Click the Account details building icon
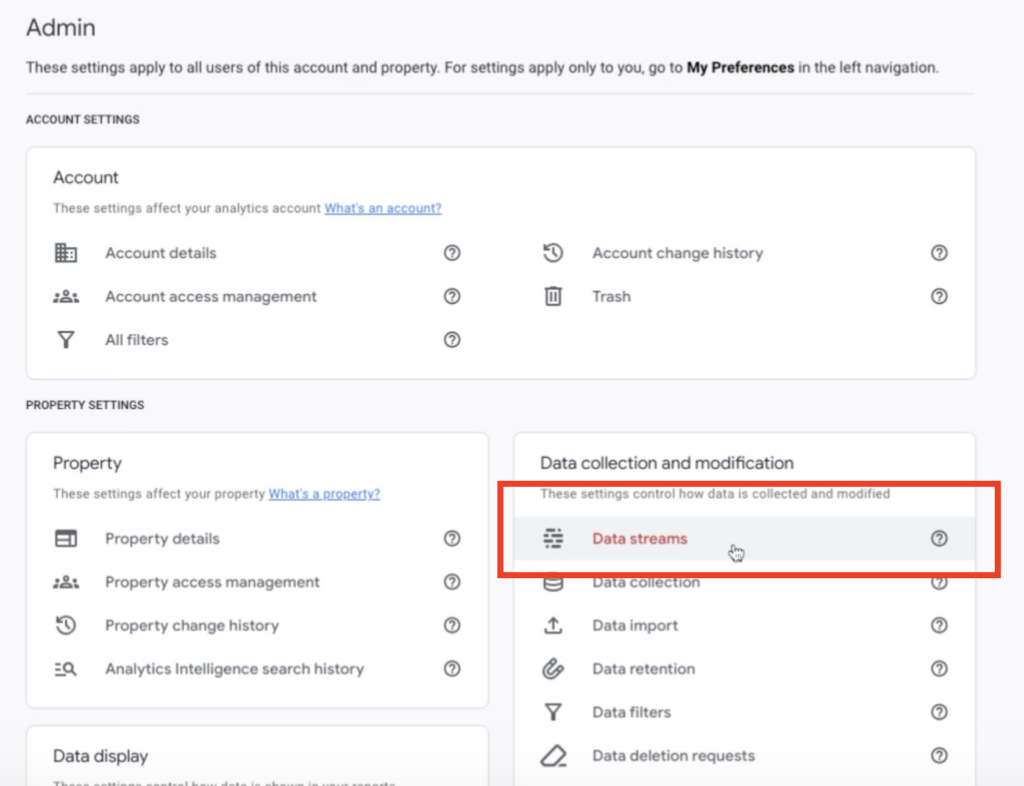 click(x=65, y=253)
